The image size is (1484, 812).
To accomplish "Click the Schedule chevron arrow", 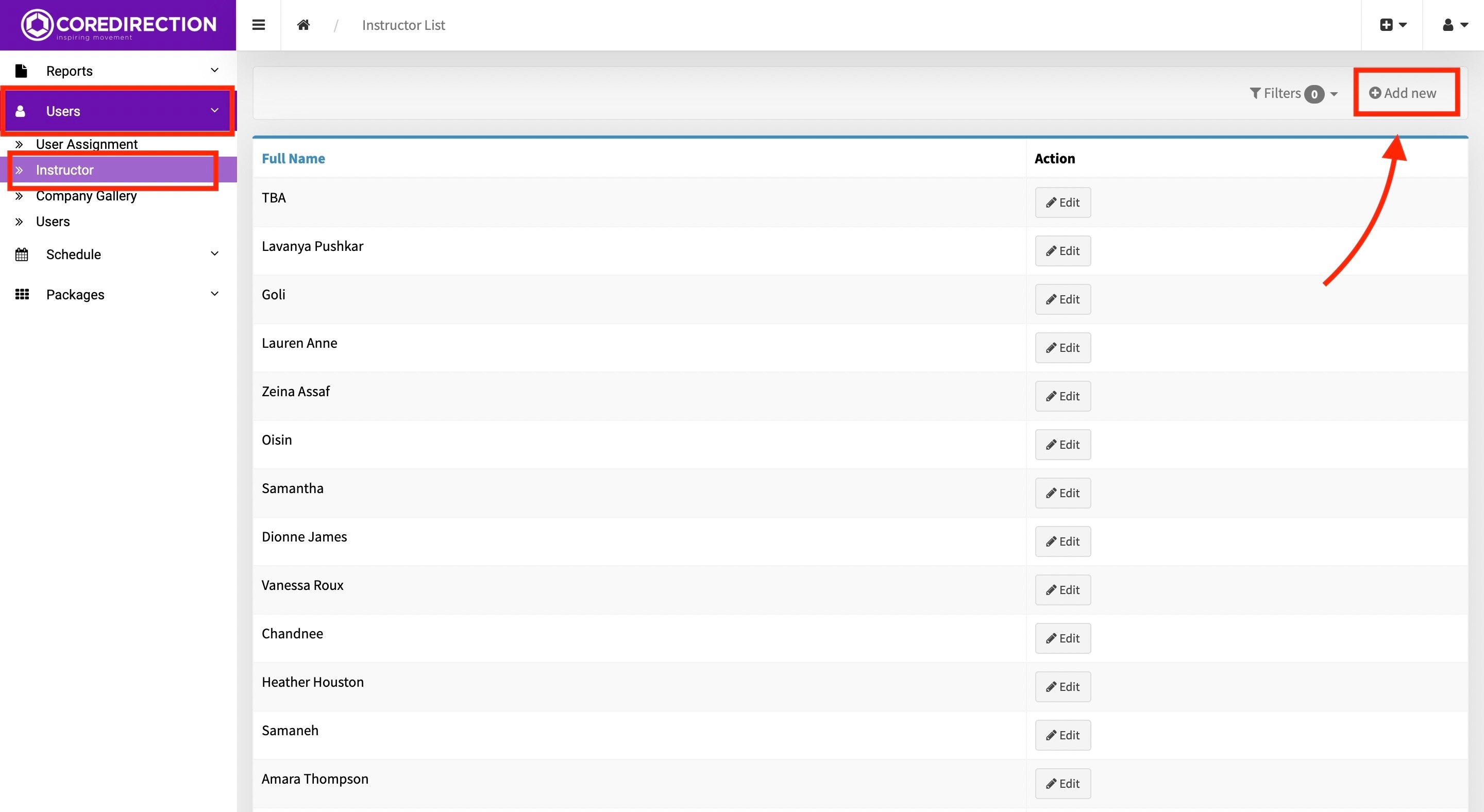I will click(214, 253).
